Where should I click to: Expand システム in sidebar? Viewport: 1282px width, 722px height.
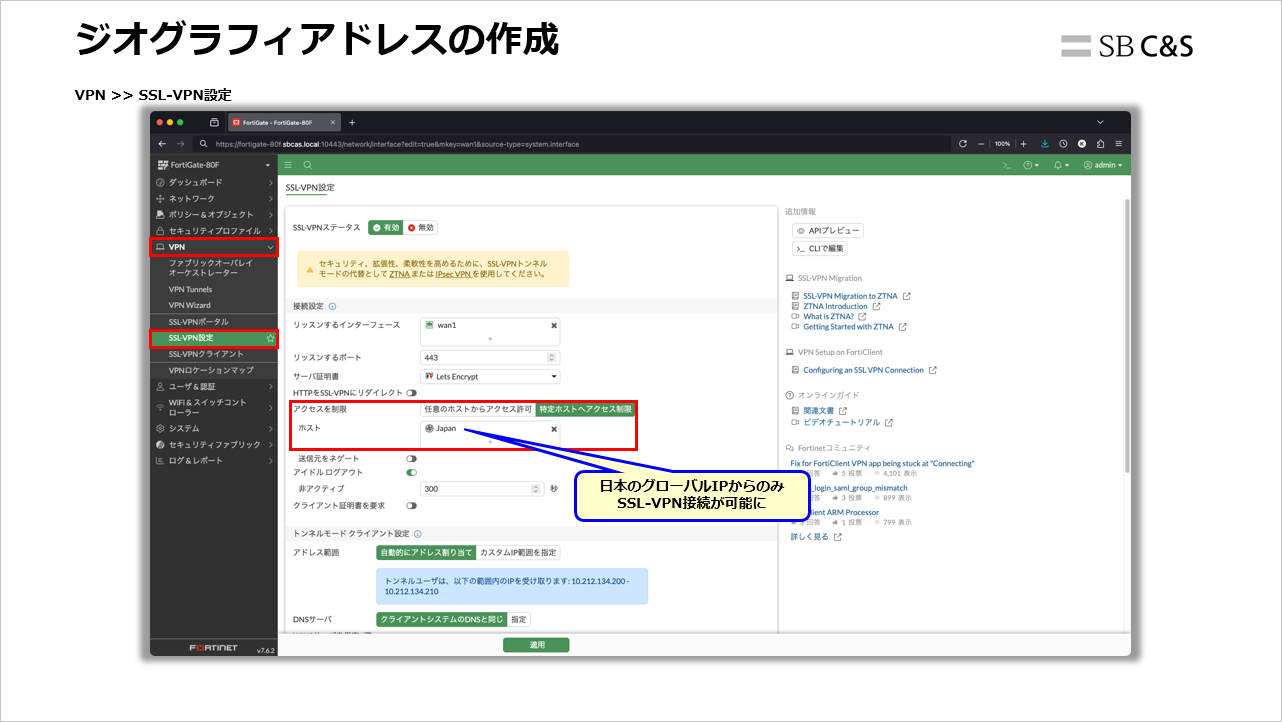pos(214,428)
